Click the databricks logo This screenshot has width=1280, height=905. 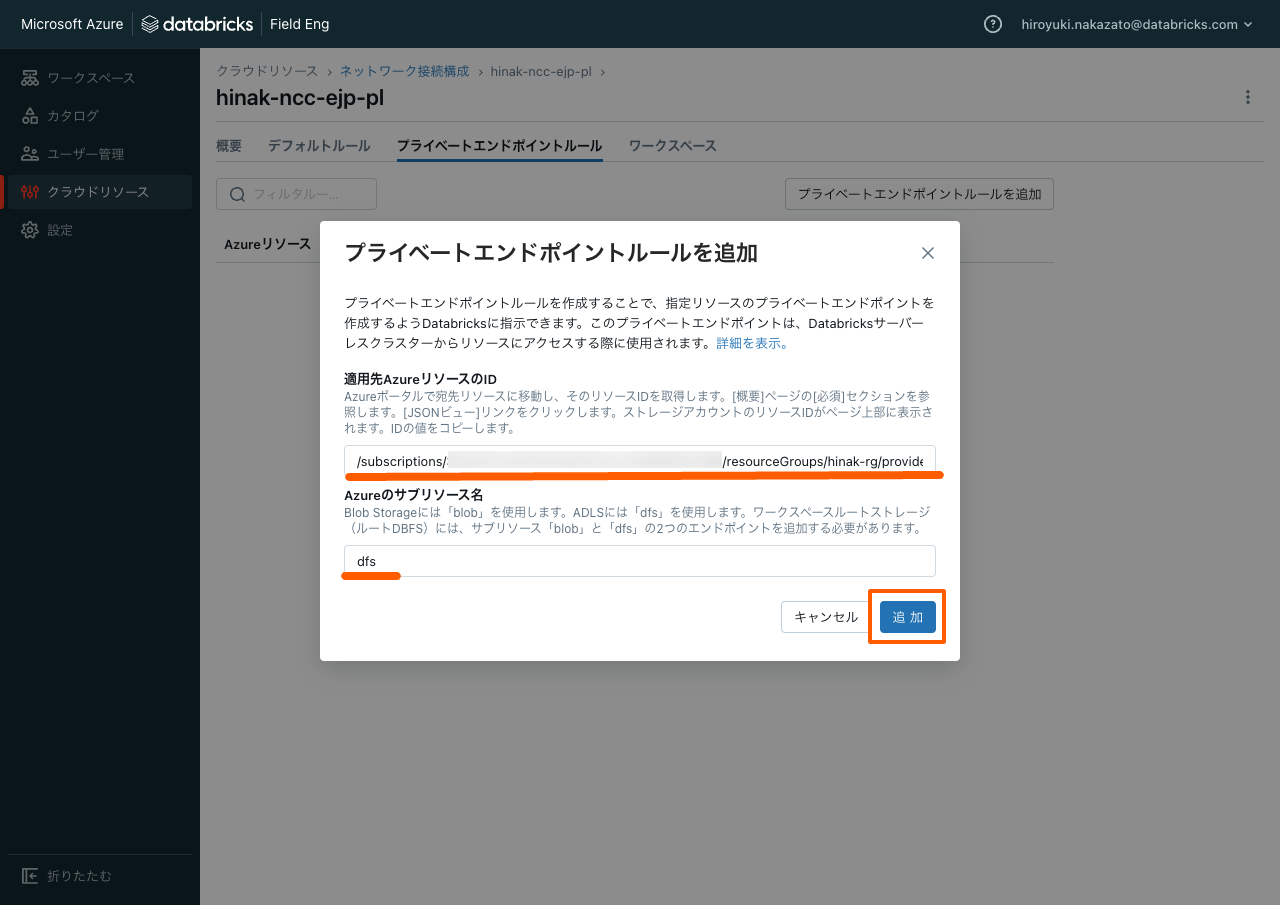pos(197,24)
